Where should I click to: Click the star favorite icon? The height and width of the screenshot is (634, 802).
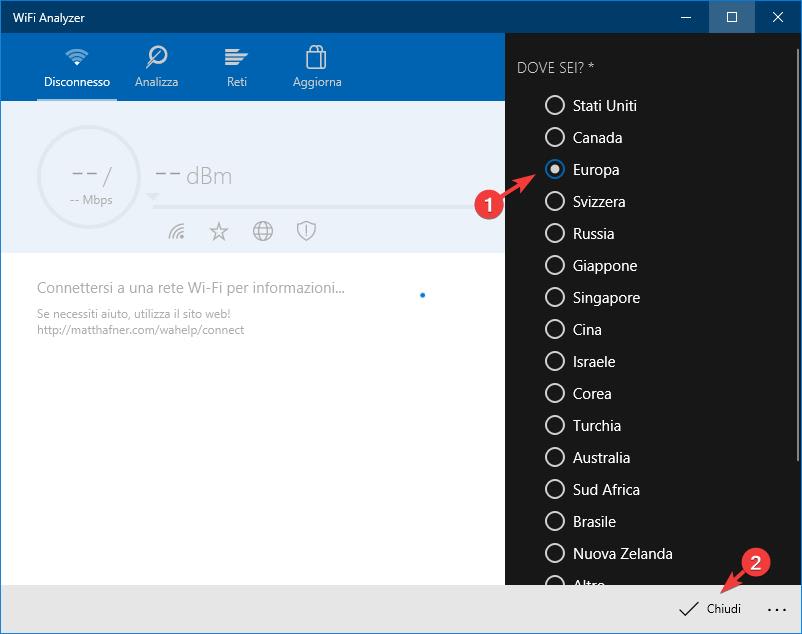click(x=219, y=232)
